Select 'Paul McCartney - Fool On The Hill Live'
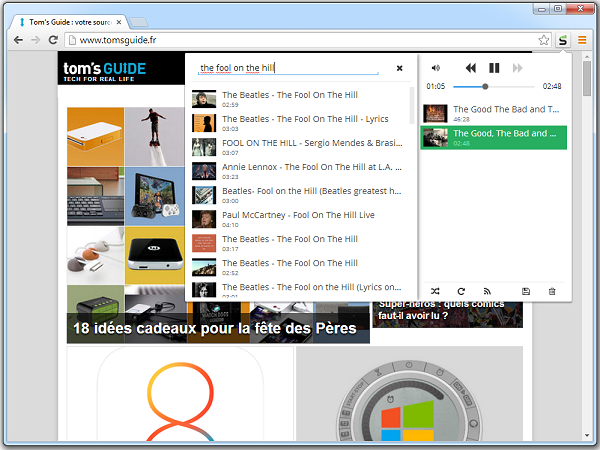This screenshot has height=450, width=600. coord(300,219)
